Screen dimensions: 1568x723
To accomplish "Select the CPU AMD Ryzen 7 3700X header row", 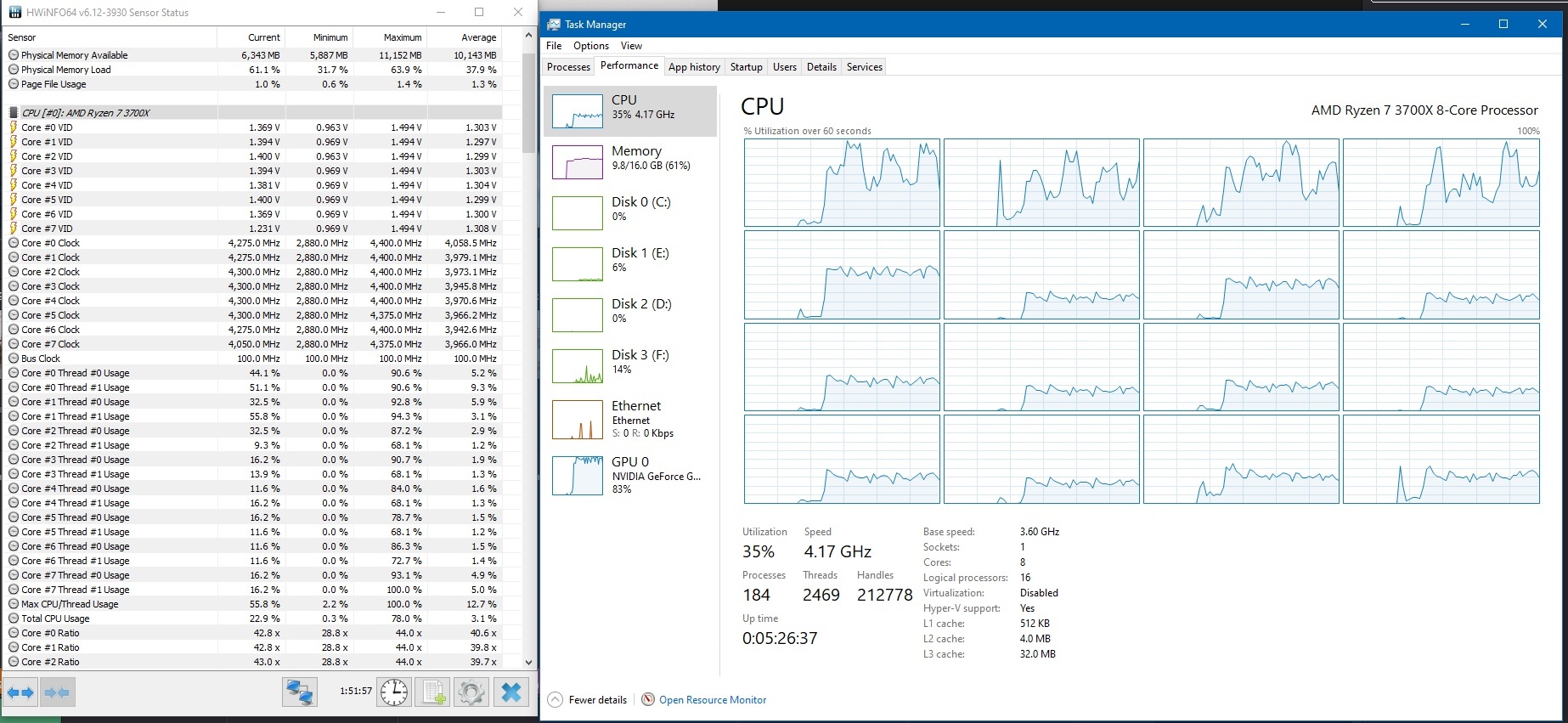I will click(85, 112).
